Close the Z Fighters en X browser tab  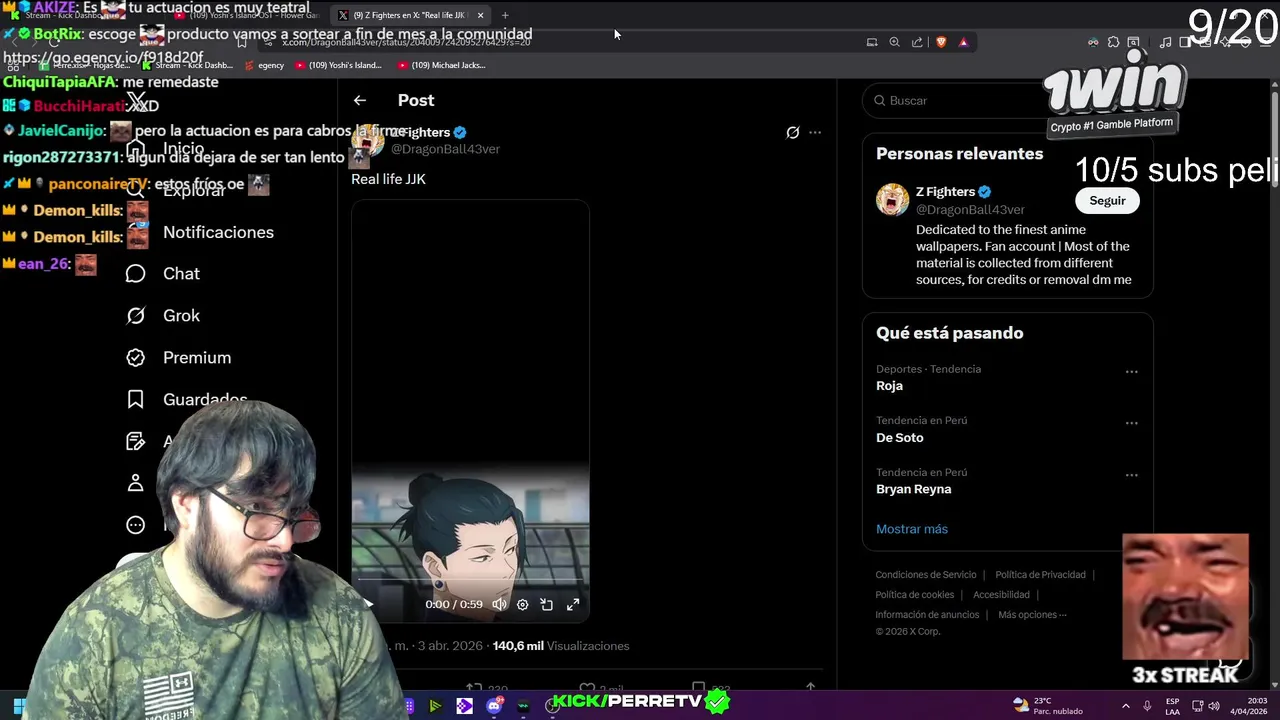pos(480,15)
